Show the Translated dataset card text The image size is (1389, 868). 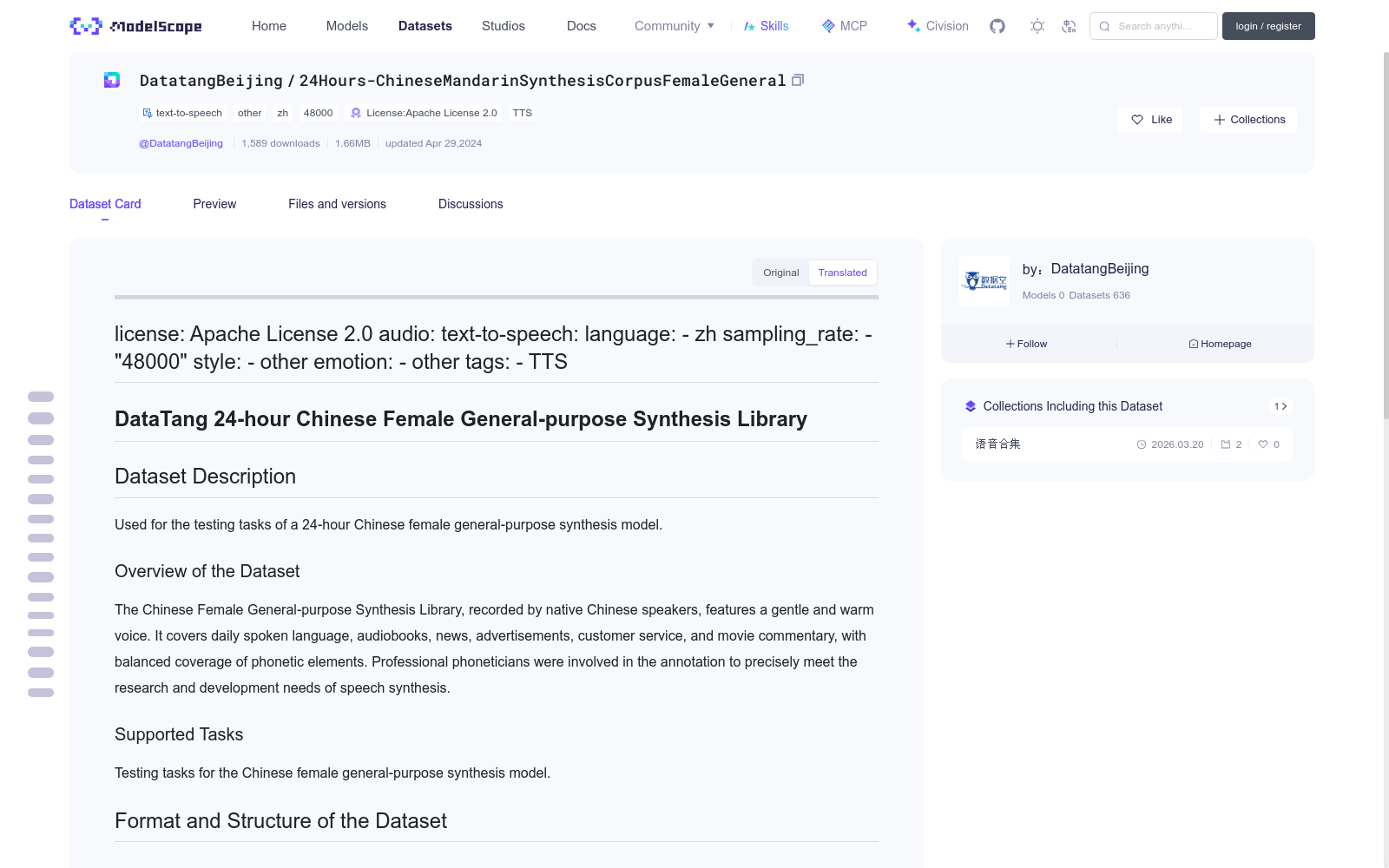point(842,273)
